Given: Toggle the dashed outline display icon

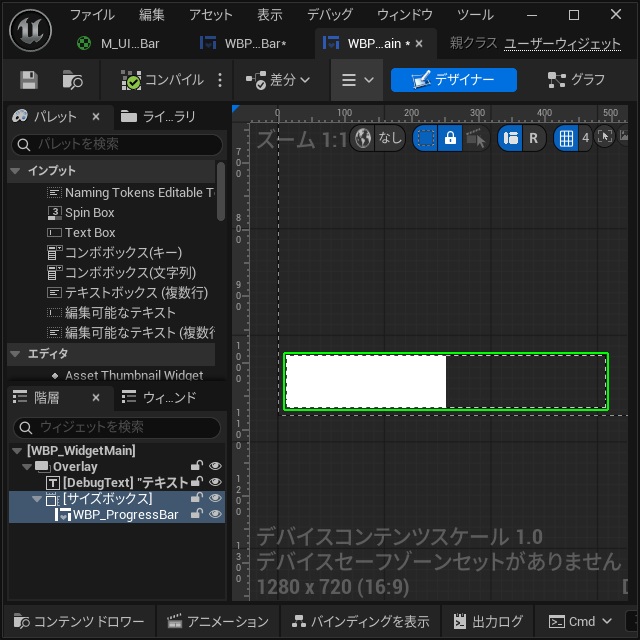Looking at the screenshot, I should point(426,138).
